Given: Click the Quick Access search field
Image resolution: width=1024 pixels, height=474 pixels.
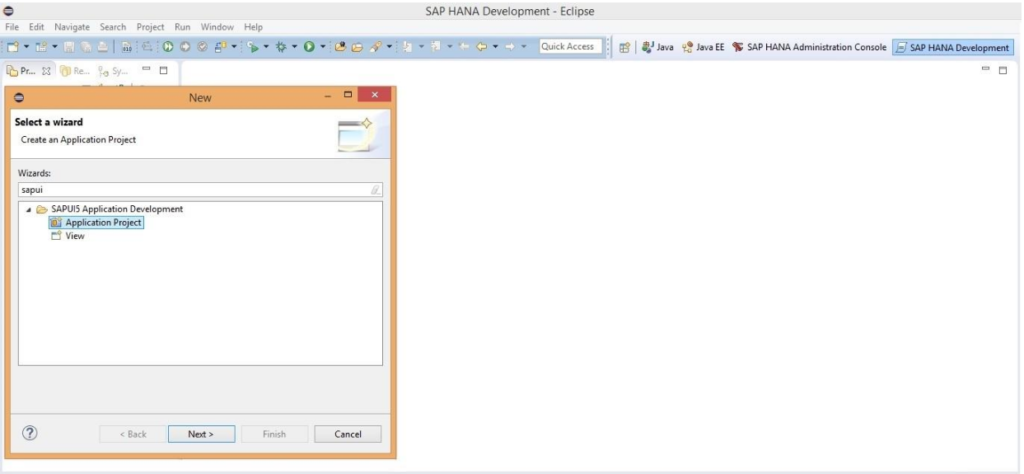Looking at the screenshot, I should click(567, 47).
